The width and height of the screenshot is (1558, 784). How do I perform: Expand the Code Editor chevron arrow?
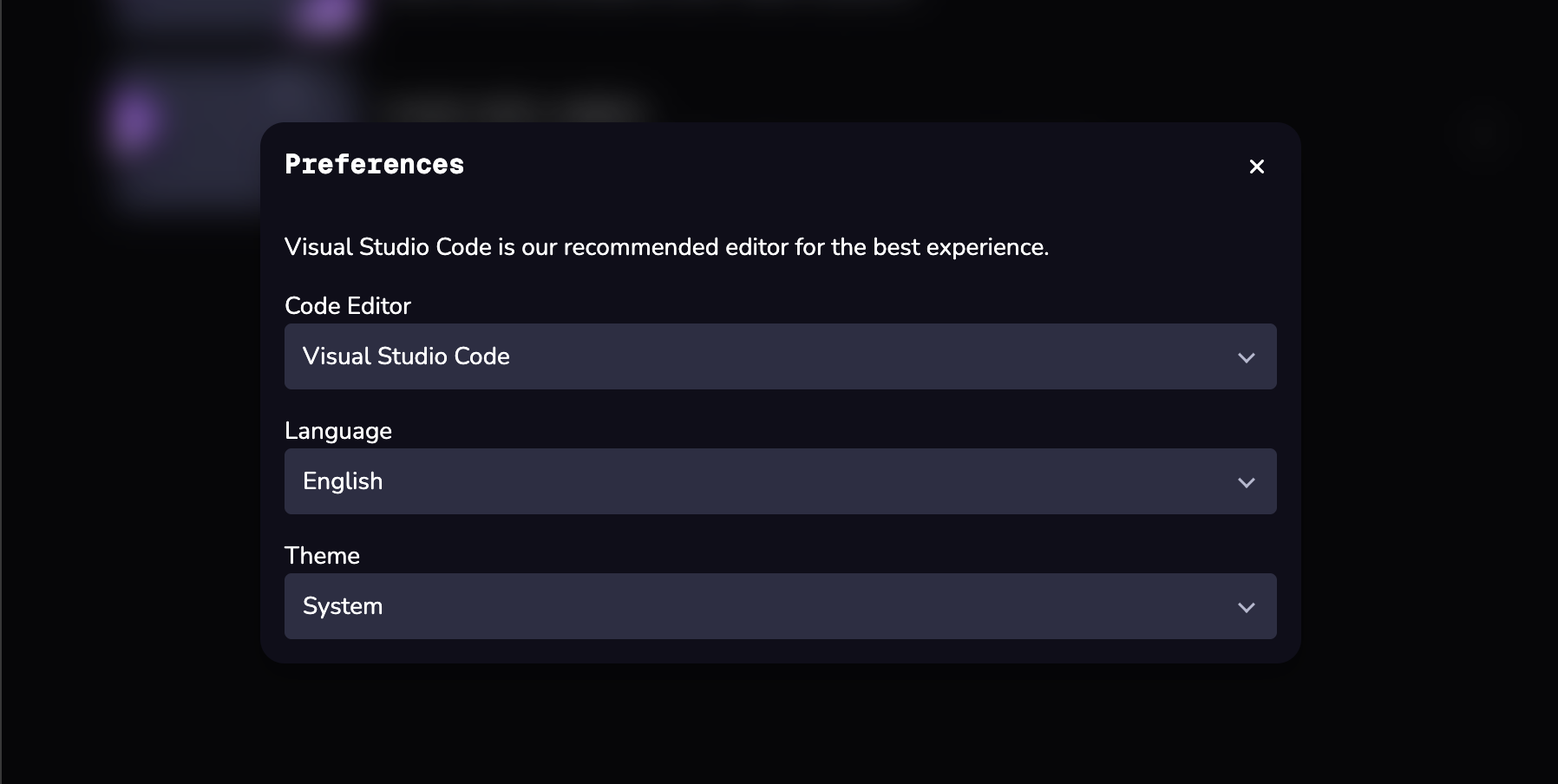coord(1246,357)
